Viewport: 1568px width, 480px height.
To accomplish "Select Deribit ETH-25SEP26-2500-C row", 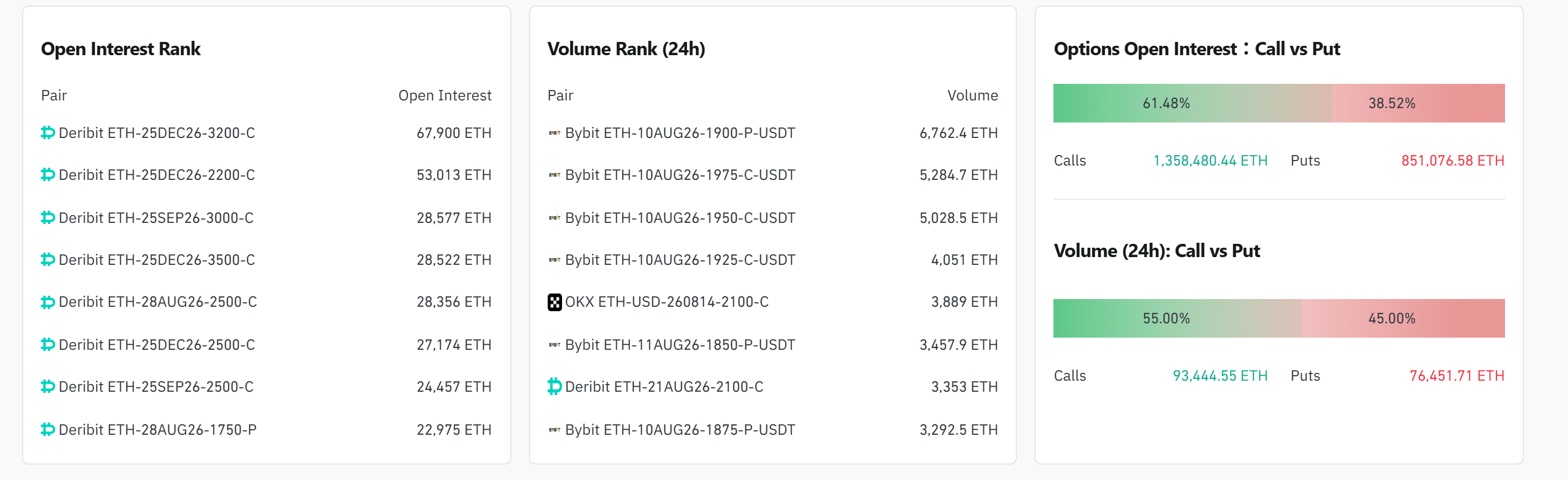I will (266, 386).
